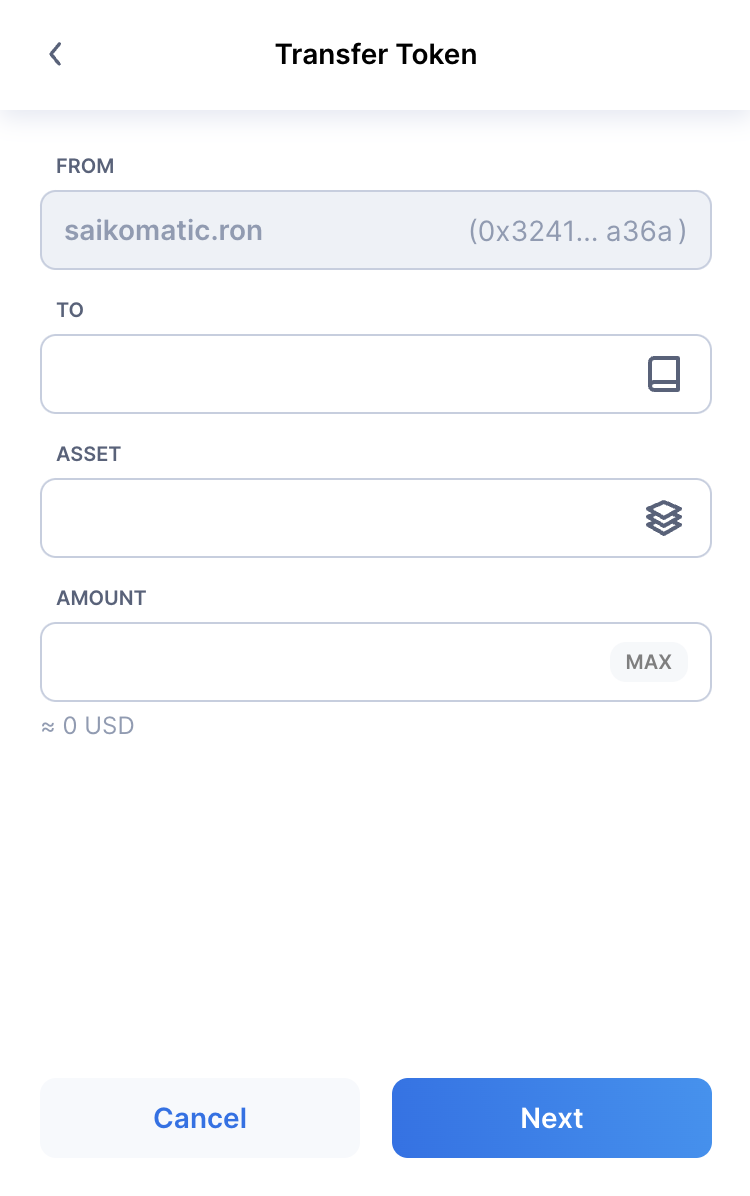Viewport: 750px width, 1196px height.
Task: Click the FROM label
Action: coord(85,166)
